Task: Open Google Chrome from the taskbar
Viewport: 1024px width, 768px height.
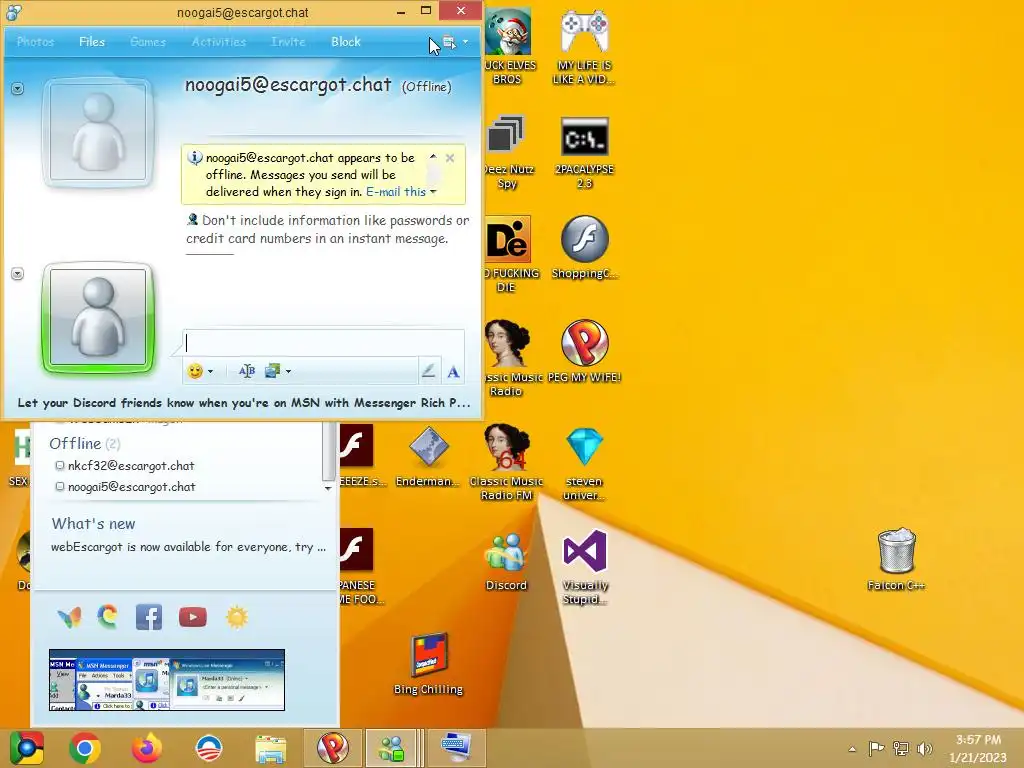Action: tap(85, 748)
